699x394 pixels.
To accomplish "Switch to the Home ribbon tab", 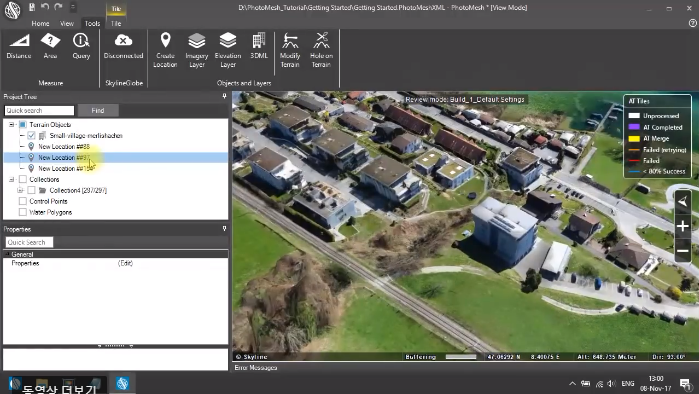I will pyautogui.click(x=41, y=24).
